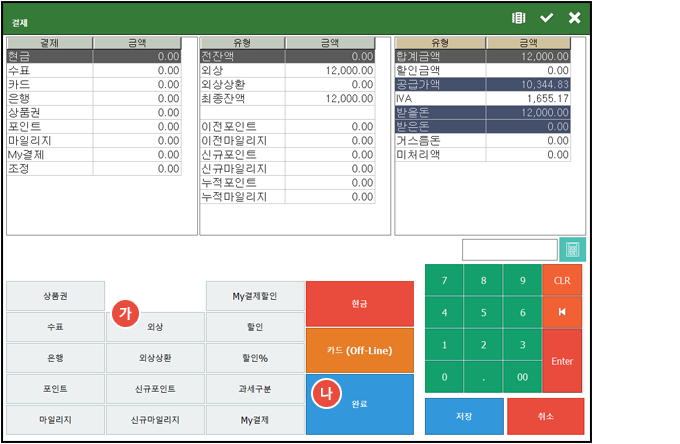Image resolution: width=680 pixels, height=444 pixels.
Task: Select the 조정 row in payment table
Action: pyautogui.click(x=94, y=169)
